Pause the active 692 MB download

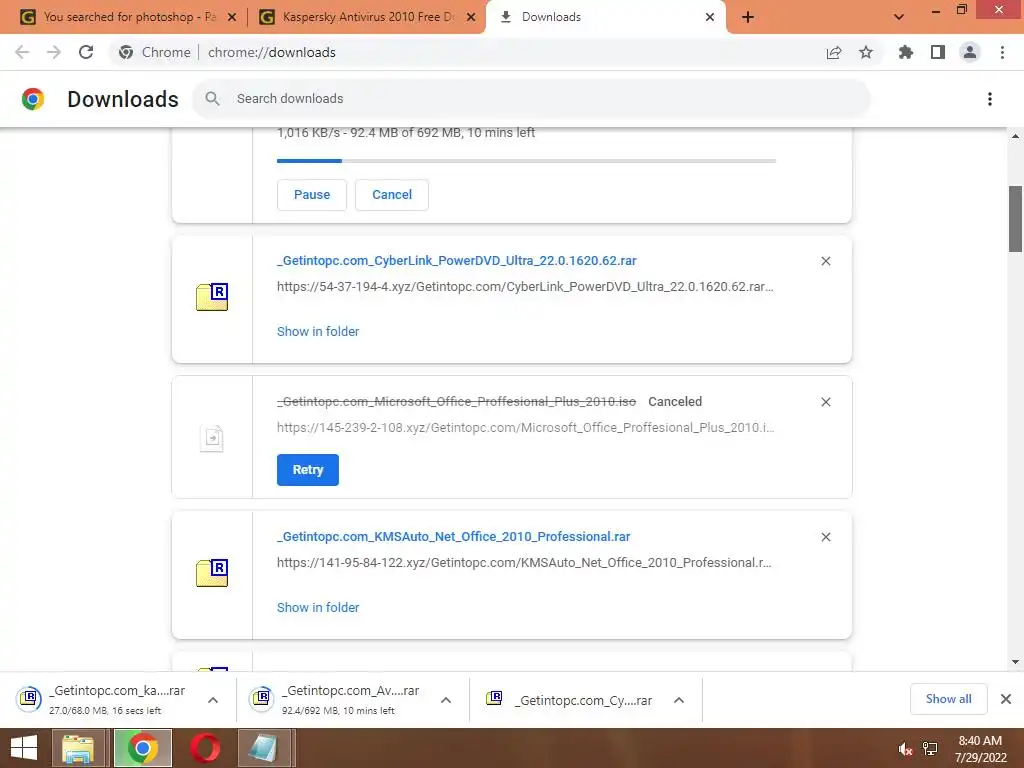coord(312,195)
